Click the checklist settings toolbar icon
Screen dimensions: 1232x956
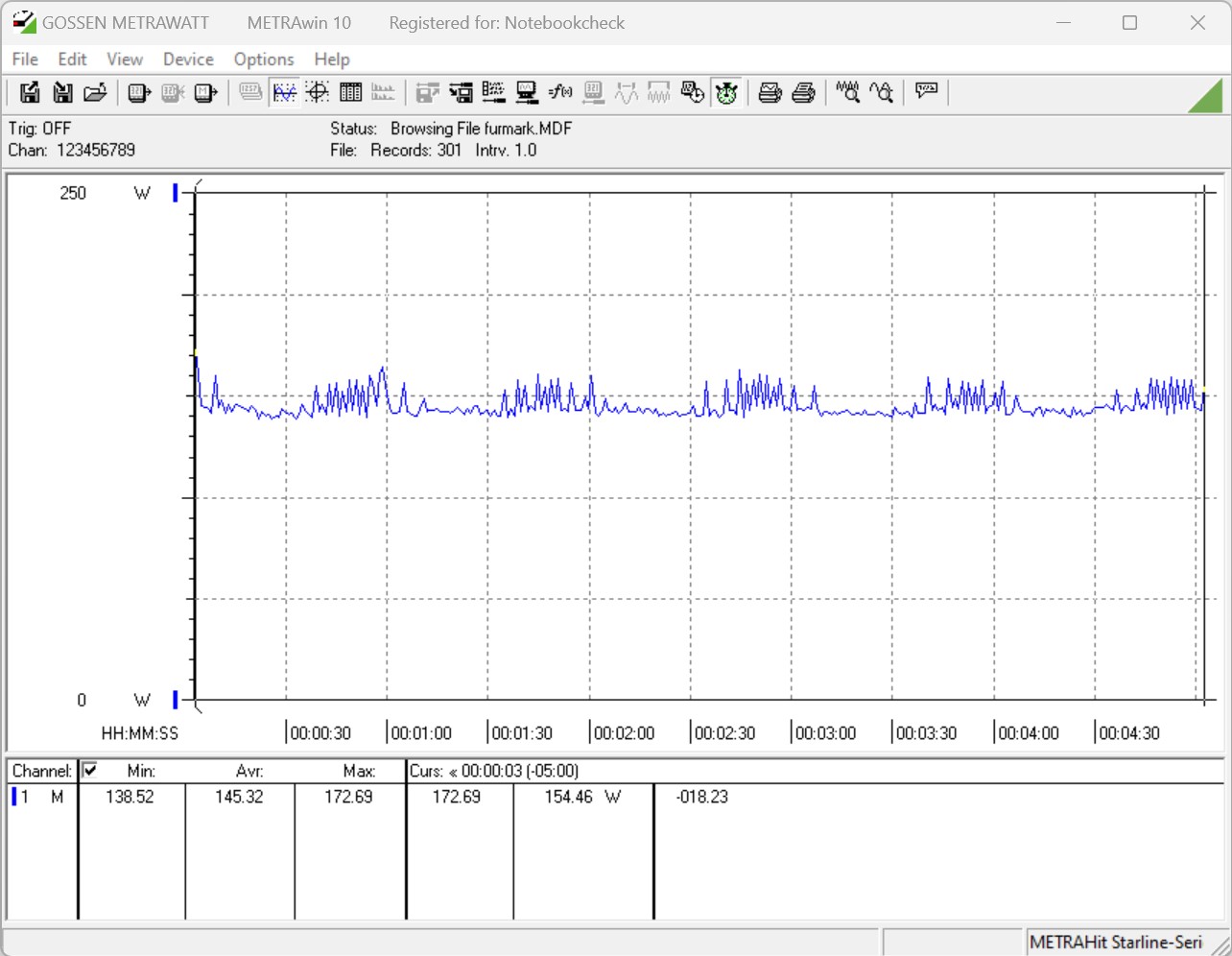tap(493, 92)
